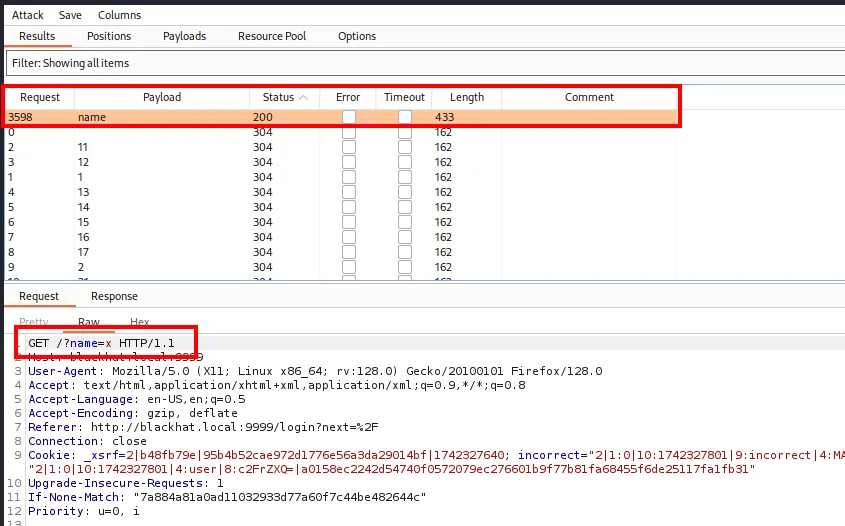The height and width of the screenshot is (526, 845).
Task: Click the Referer header line
Action: (203, 427)
